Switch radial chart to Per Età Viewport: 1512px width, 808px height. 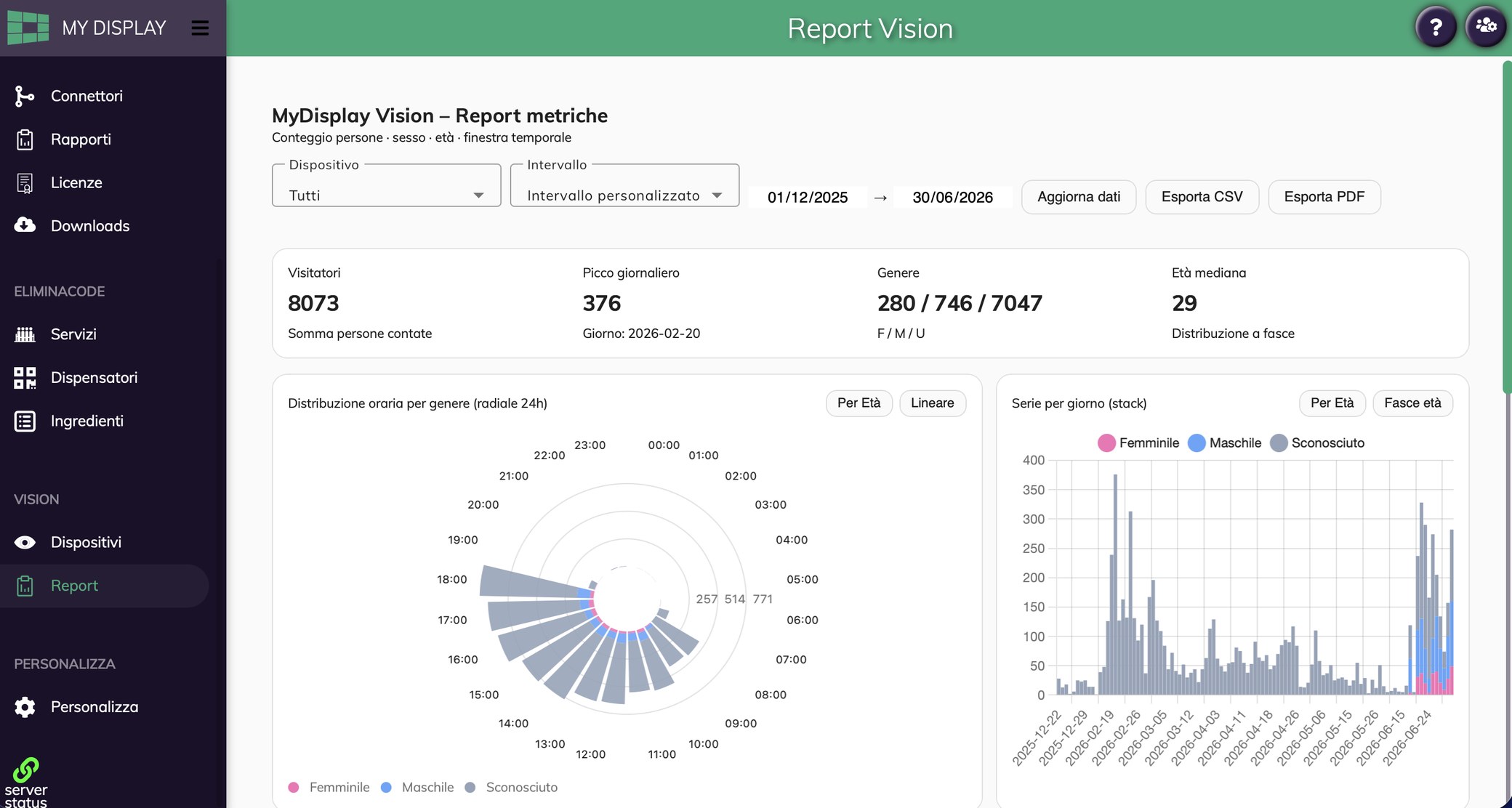858,403
